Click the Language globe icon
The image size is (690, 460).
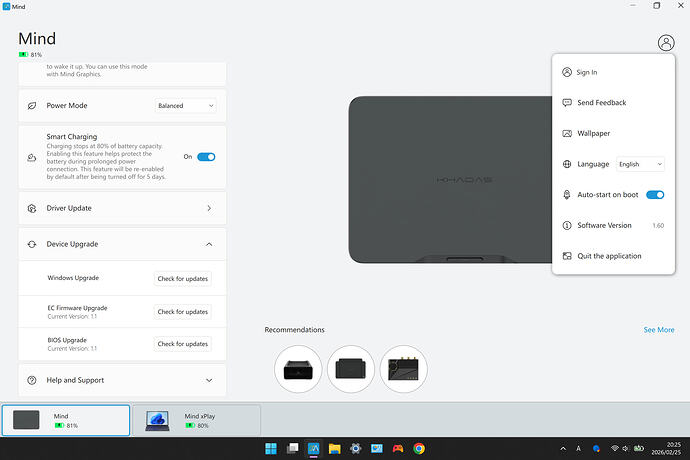(x=567, y=164)
